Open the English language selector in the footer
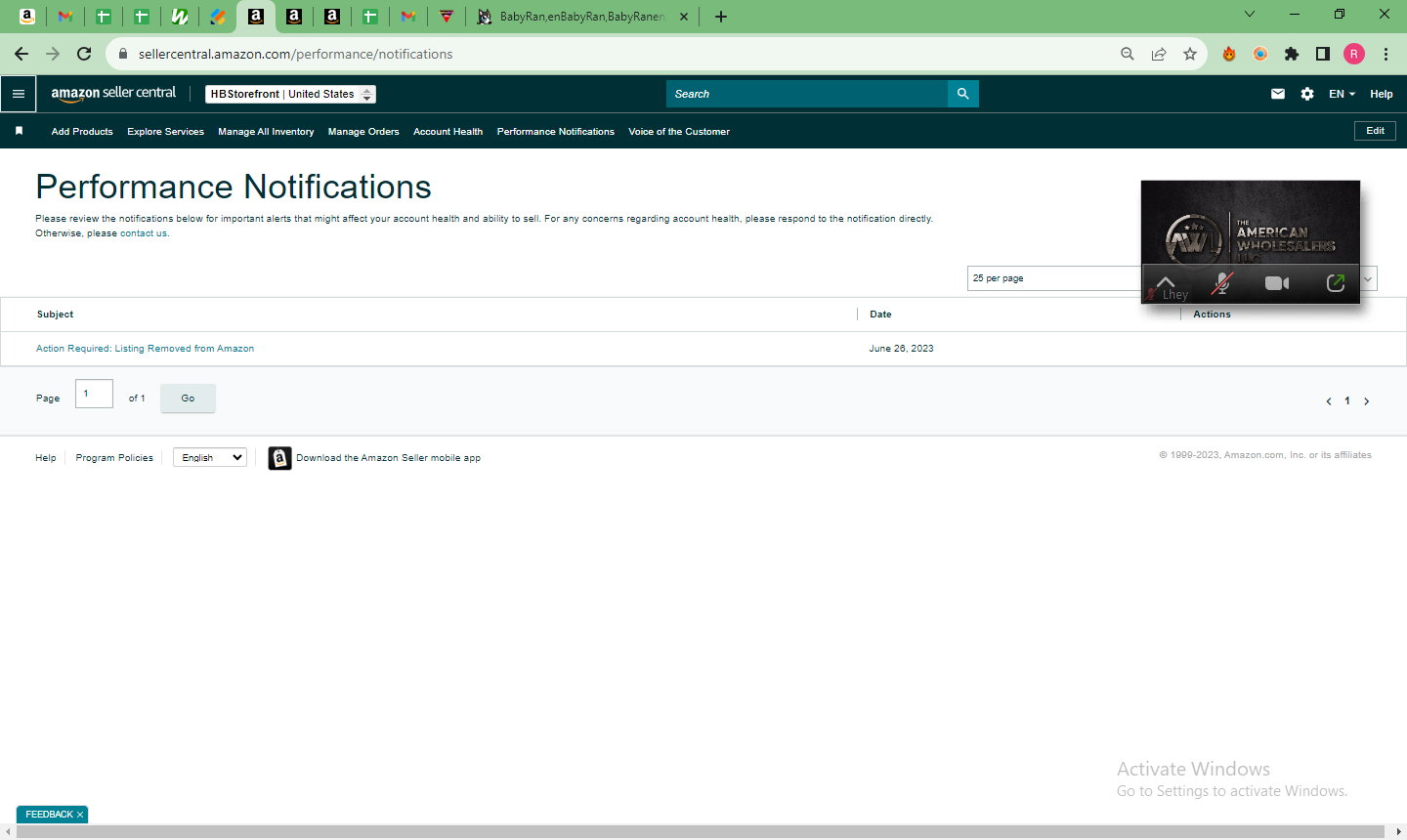1407x840 pixels. [210, 457]
